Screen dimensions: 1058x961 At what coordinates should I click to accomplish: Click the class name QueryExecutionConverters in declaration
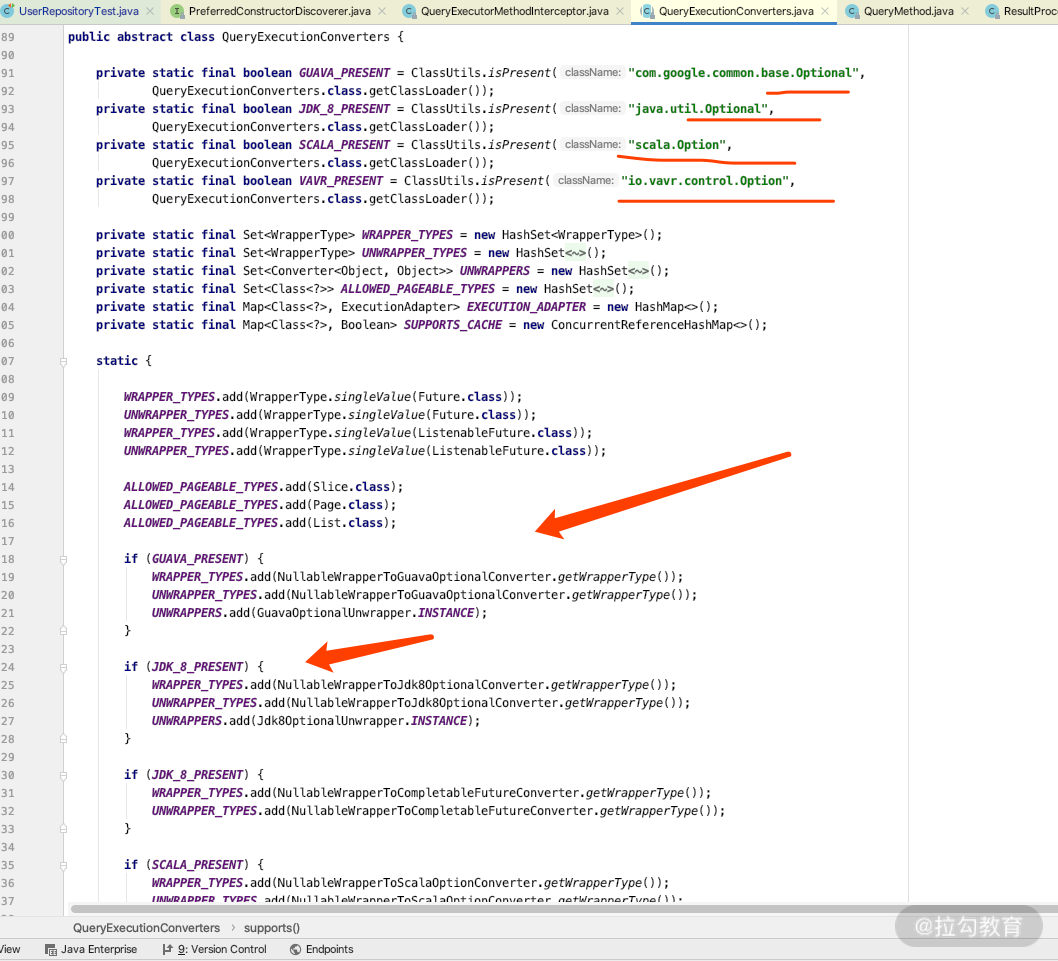click(x=306, y=37)
